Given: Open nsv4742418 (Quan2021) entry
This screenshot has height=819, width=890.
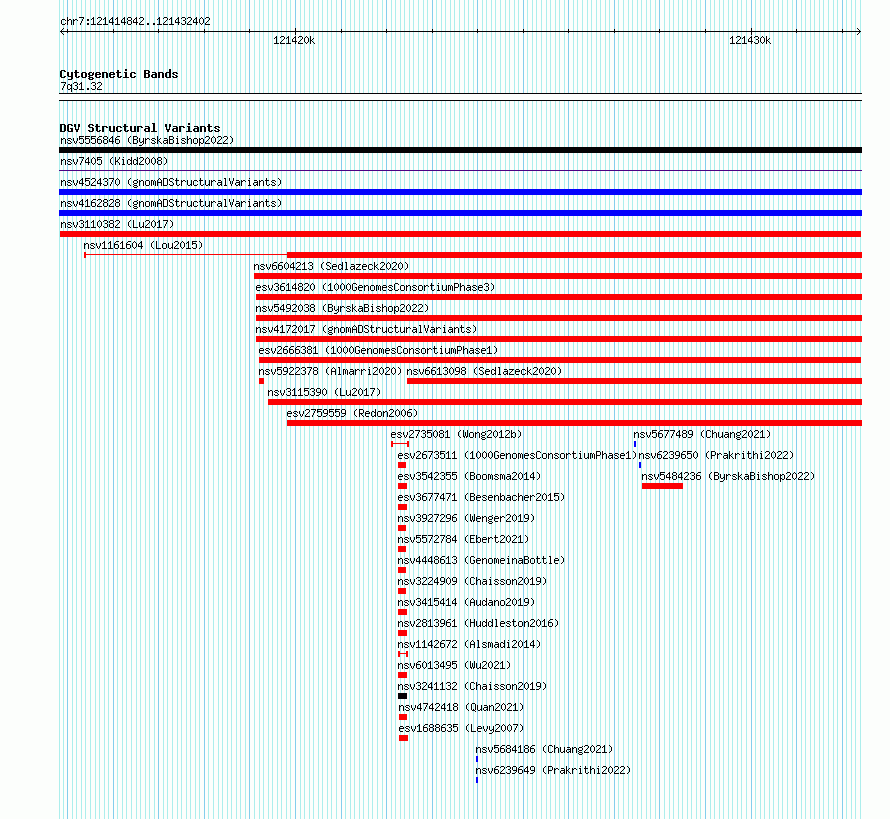Looking at the screenshot, I should 461,707.
